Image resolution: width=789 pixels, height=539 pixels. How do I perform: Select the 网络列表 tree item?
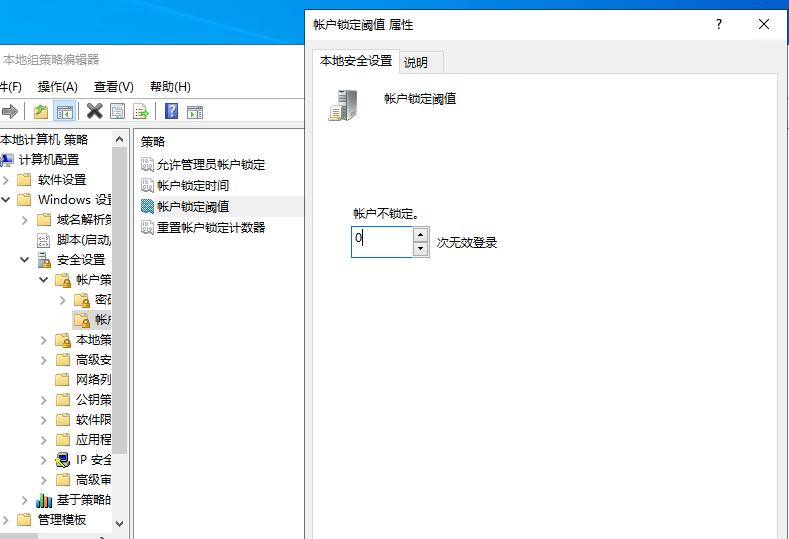pos(83,379)
